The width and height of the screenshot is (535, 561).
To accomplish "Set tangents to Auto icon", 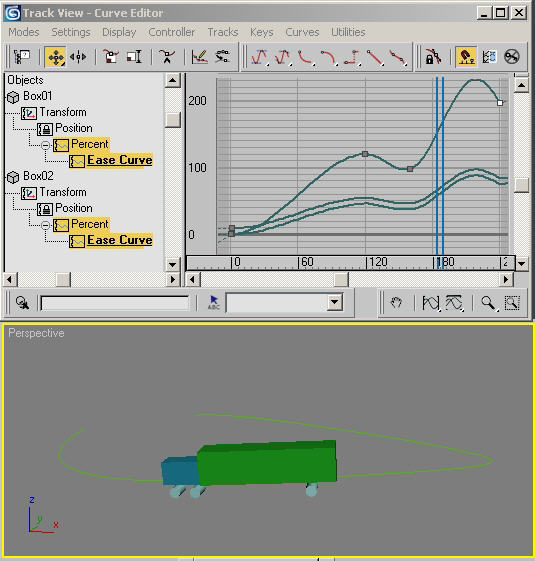I will tap(260, 57).
